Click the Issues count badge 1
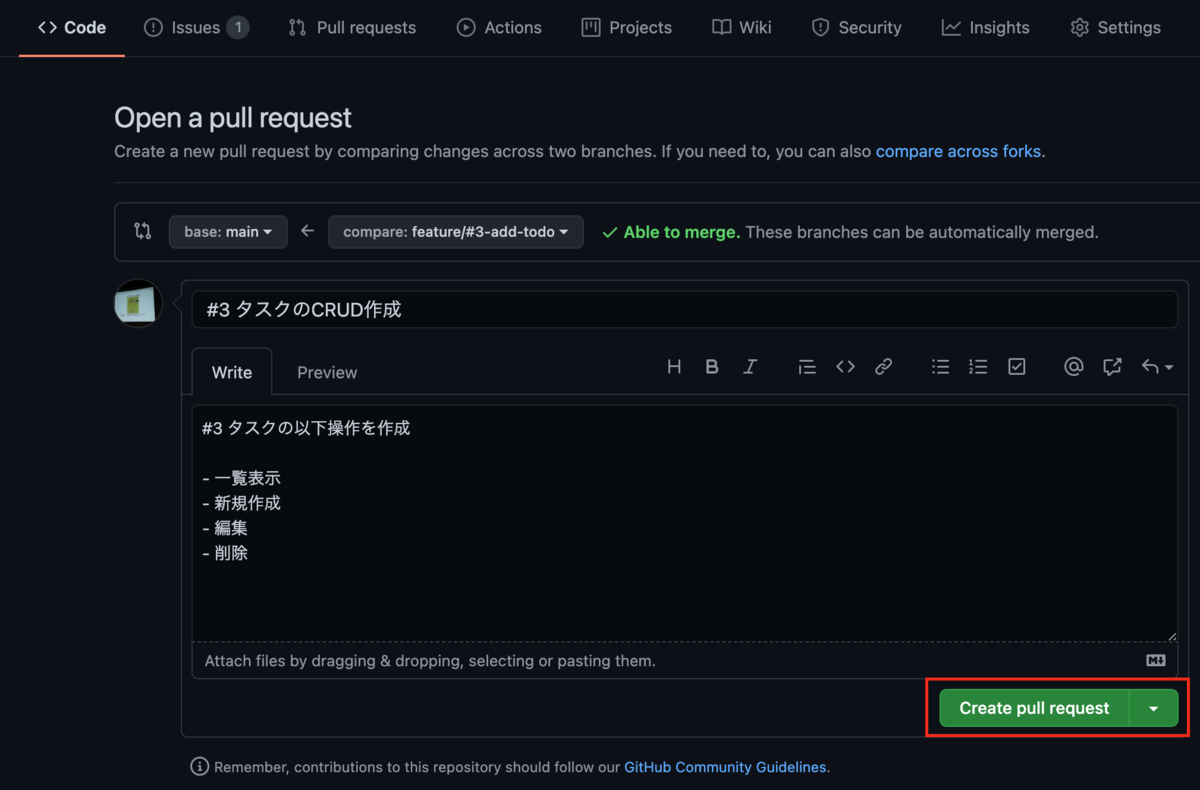Screen dimensions: 1200x790 pyautogui.click(x=237, y=28)
